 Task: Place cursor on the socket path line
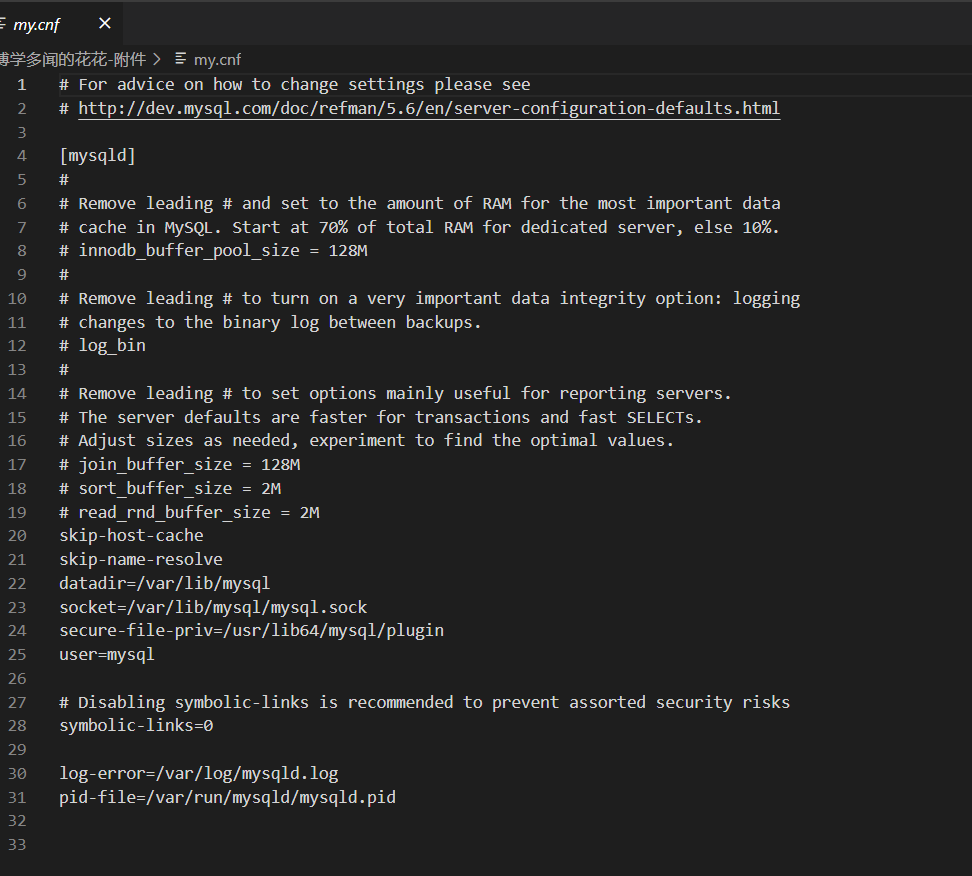213,607
